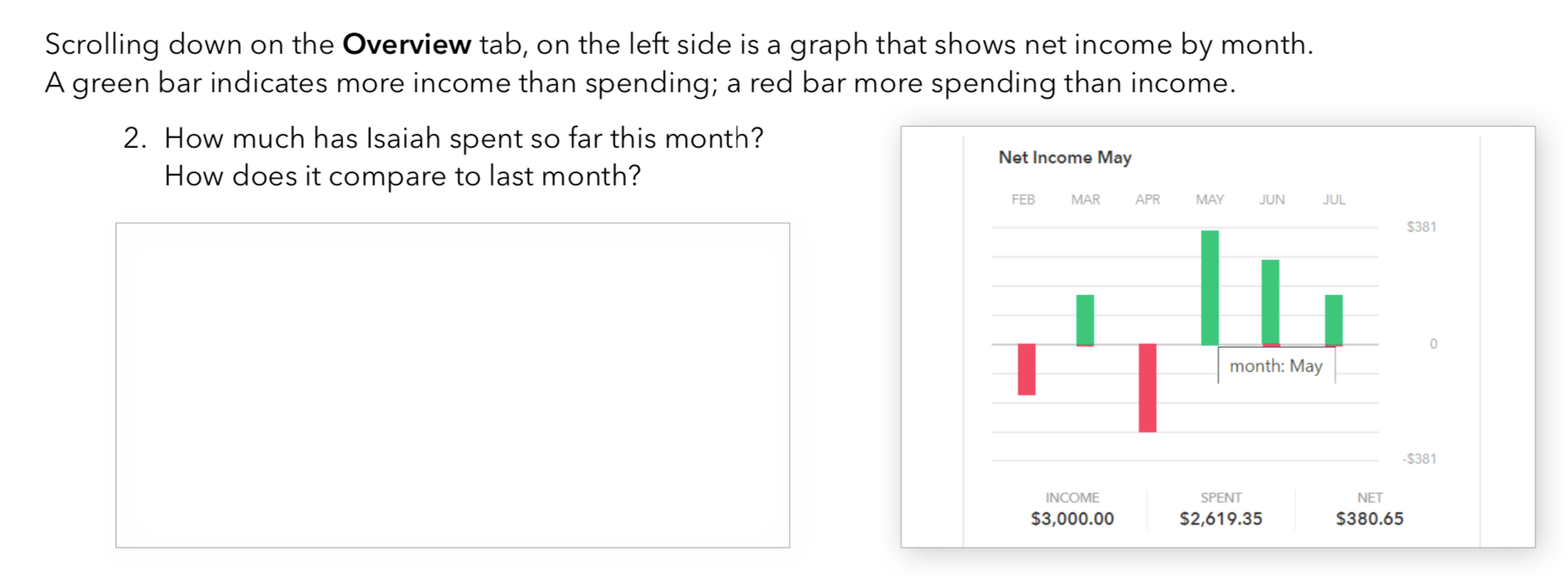Click the green March net income bar
1568x577 pixels.
pyautogui.click(x=1085, y=320)
